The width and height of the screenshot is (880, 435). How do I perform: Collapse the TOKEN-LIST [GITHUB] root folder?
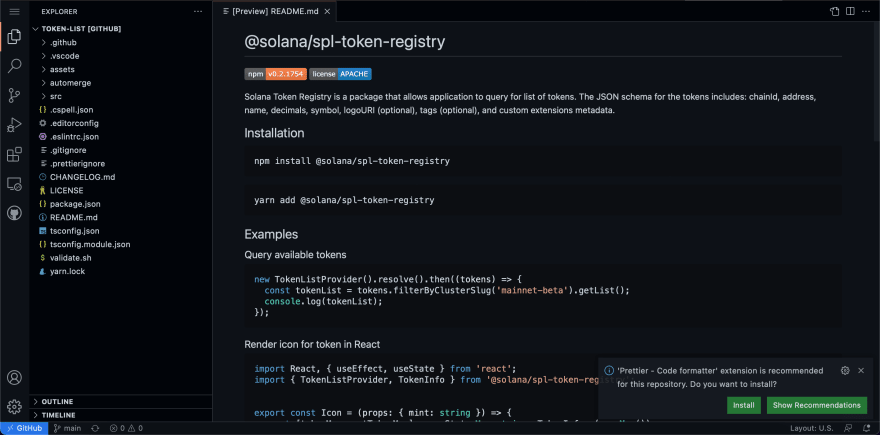(121, 29)
